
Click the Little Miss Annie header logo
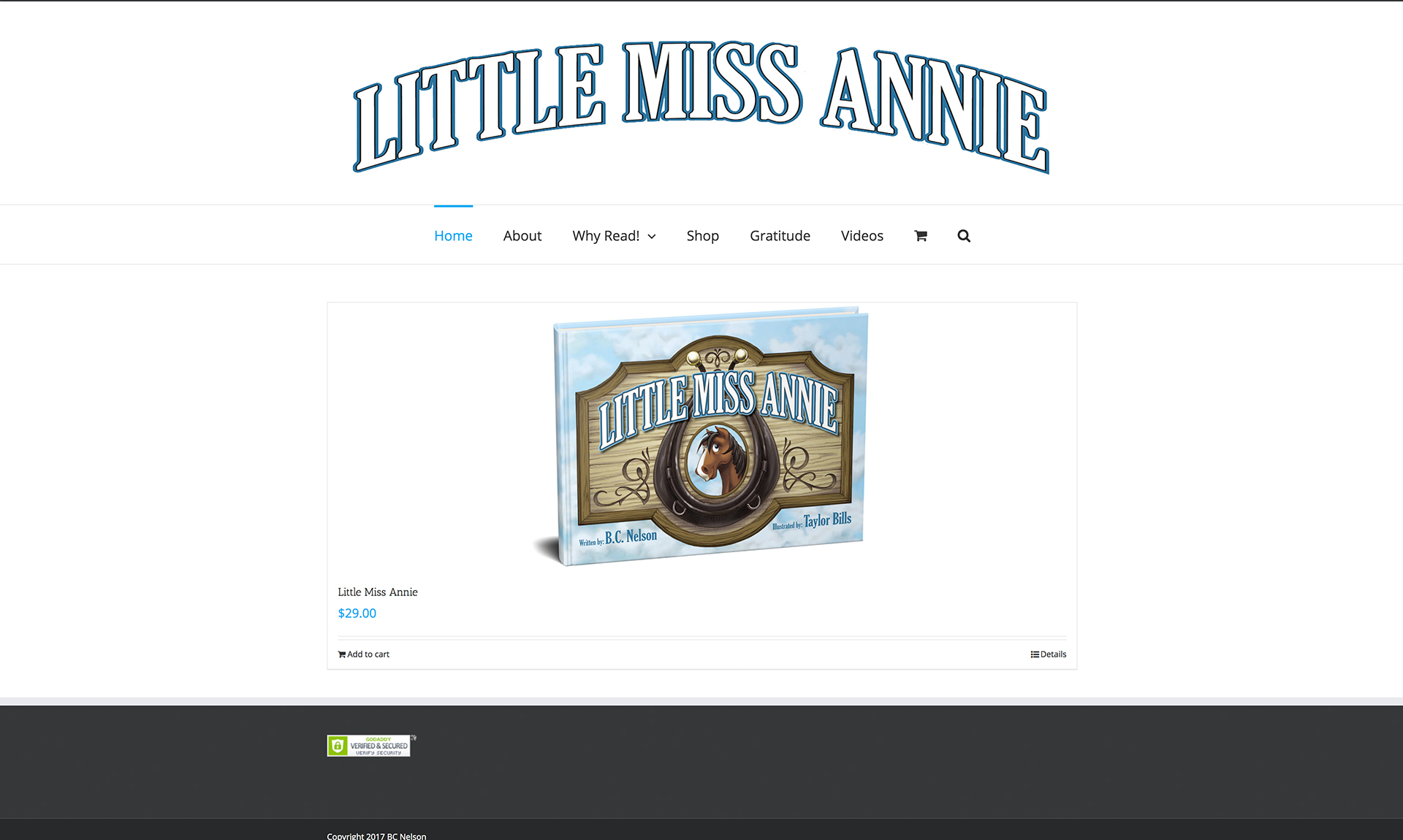701,107
